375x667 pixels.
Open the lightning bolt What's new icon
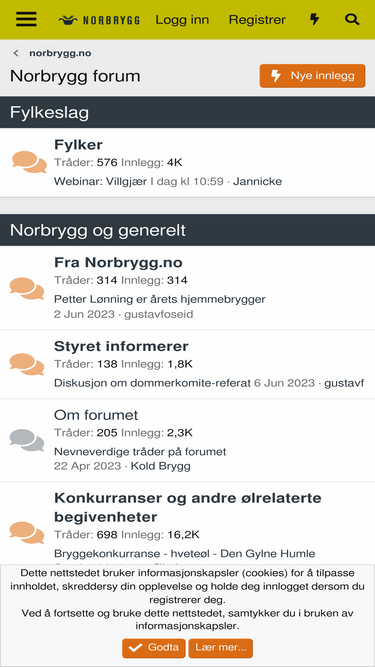pos(314,19)
